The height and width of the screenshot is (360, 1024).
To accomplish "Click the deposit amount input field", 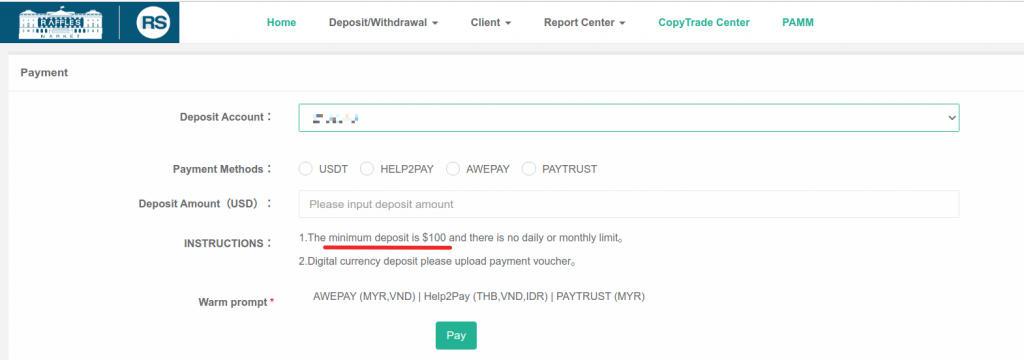I will pos(629,204).
